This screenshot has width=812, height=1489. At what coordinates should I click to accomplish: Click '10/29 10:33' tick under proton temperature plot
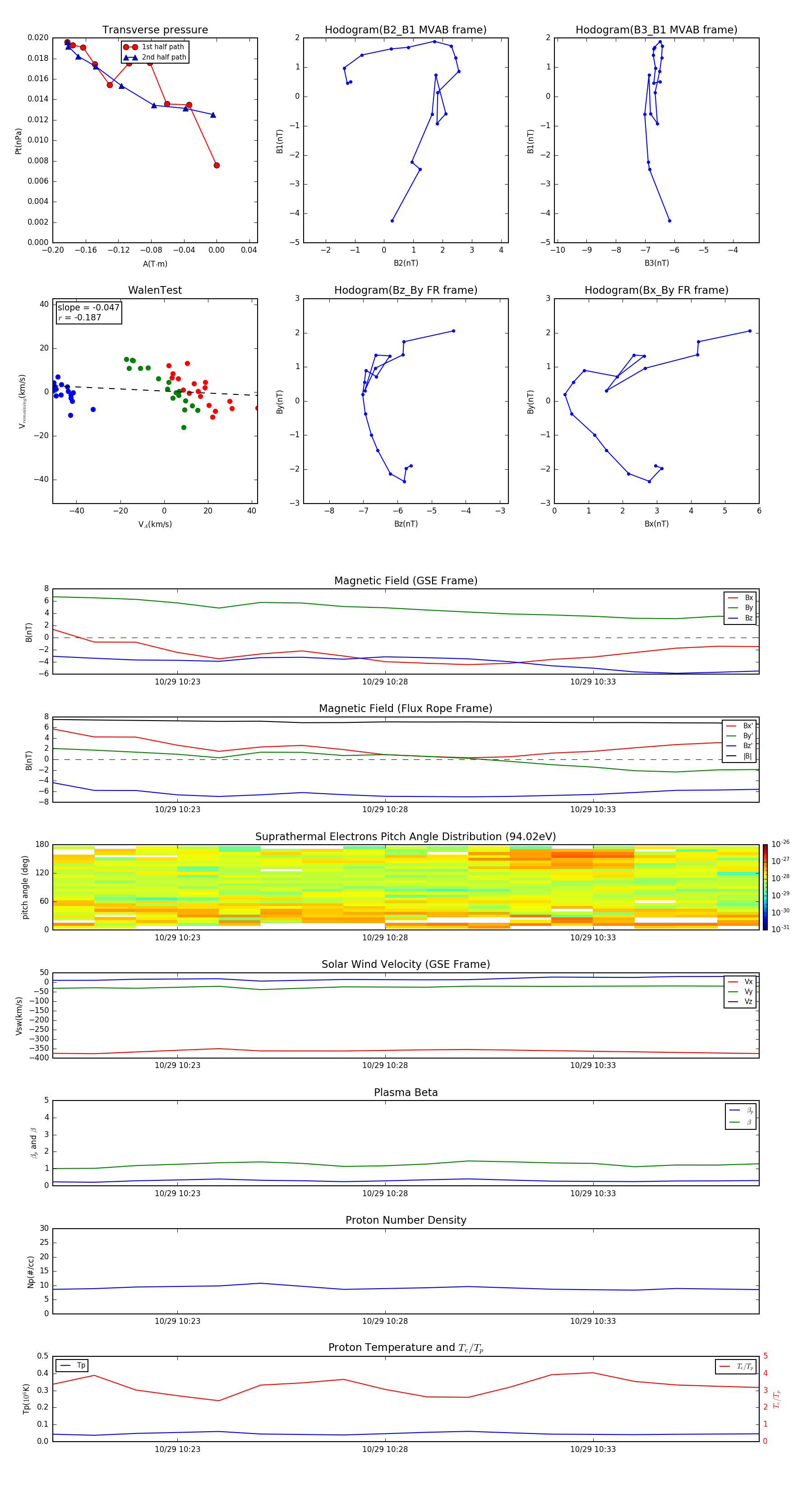593,1449
